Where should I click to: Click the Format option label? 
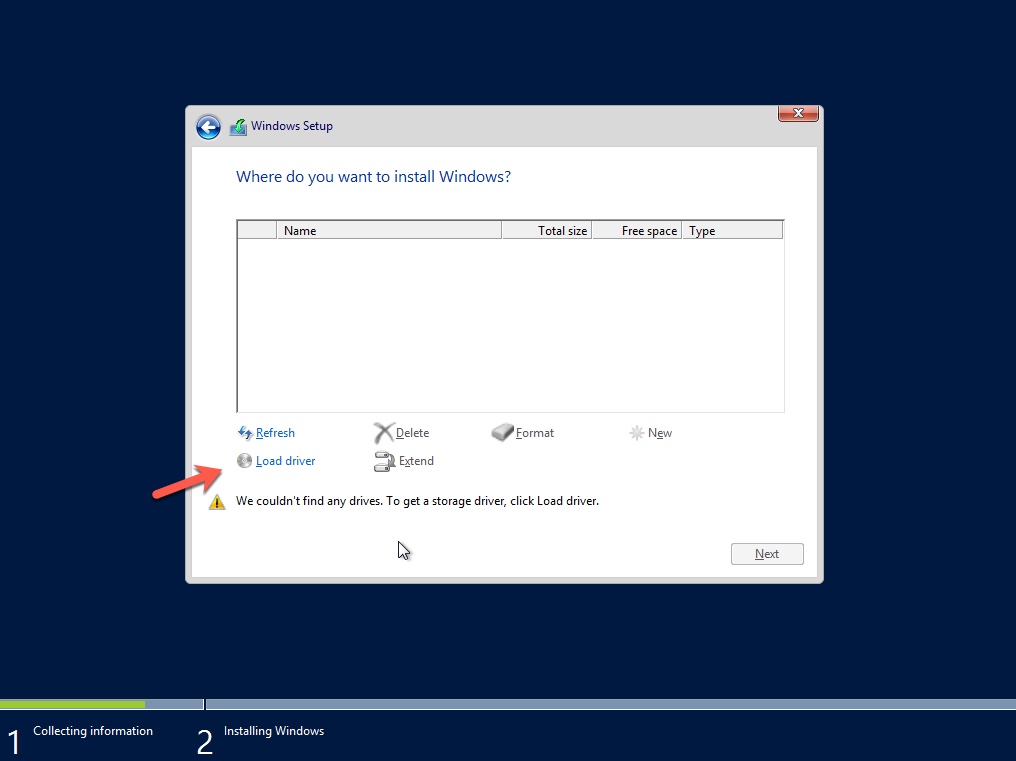coord(535,432)
